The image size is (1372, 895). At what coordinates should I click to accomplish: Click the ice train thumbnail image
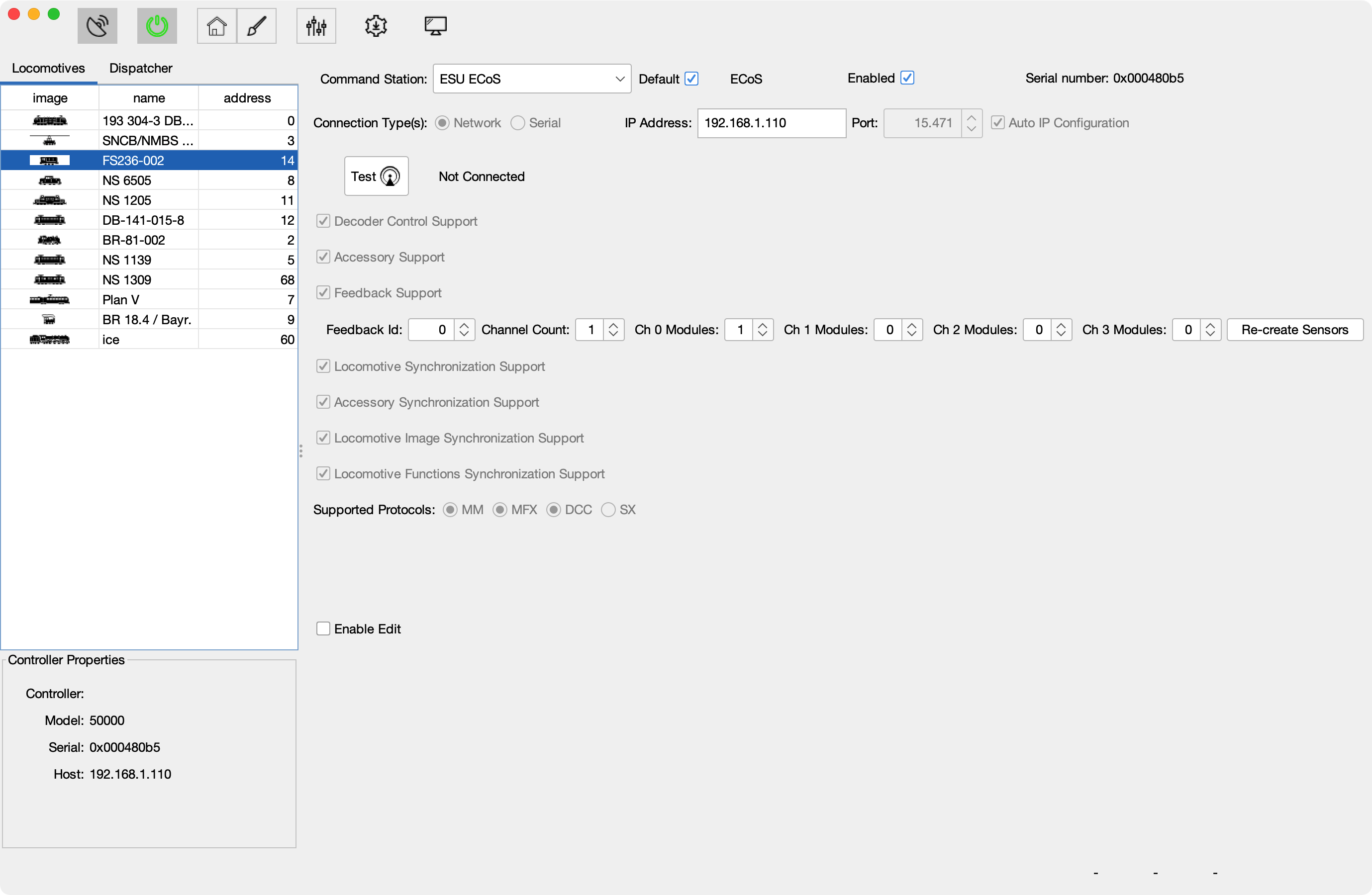50,340
